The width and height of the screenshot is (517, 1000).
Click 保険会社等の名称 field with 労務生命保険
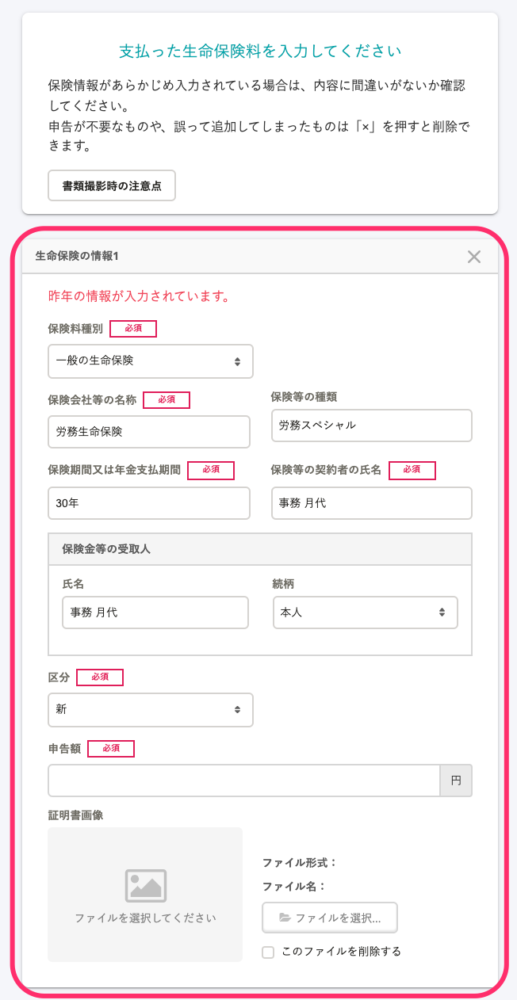[x=149, y=432]
